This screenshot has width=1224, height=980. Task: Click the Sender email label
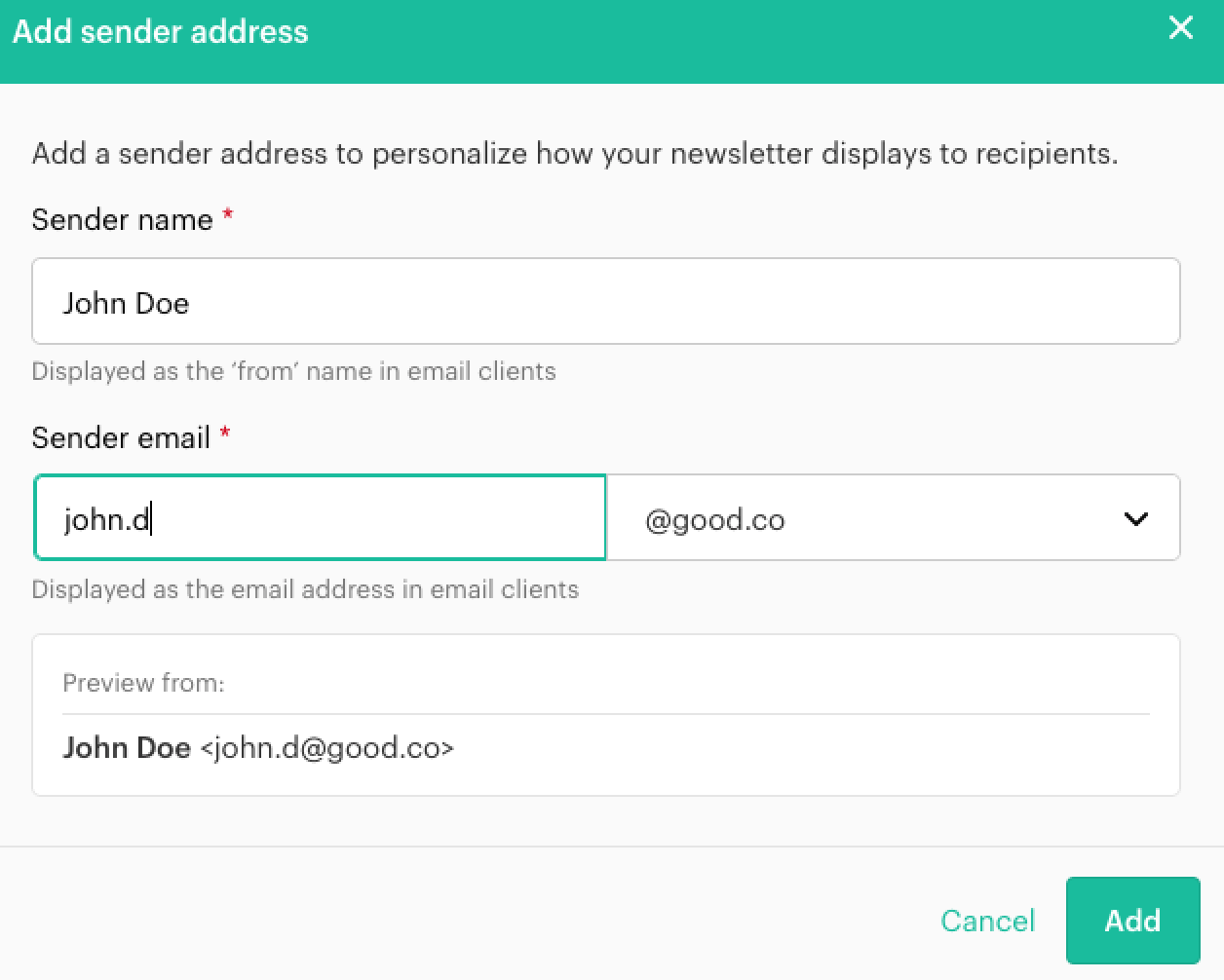[121, 437]
